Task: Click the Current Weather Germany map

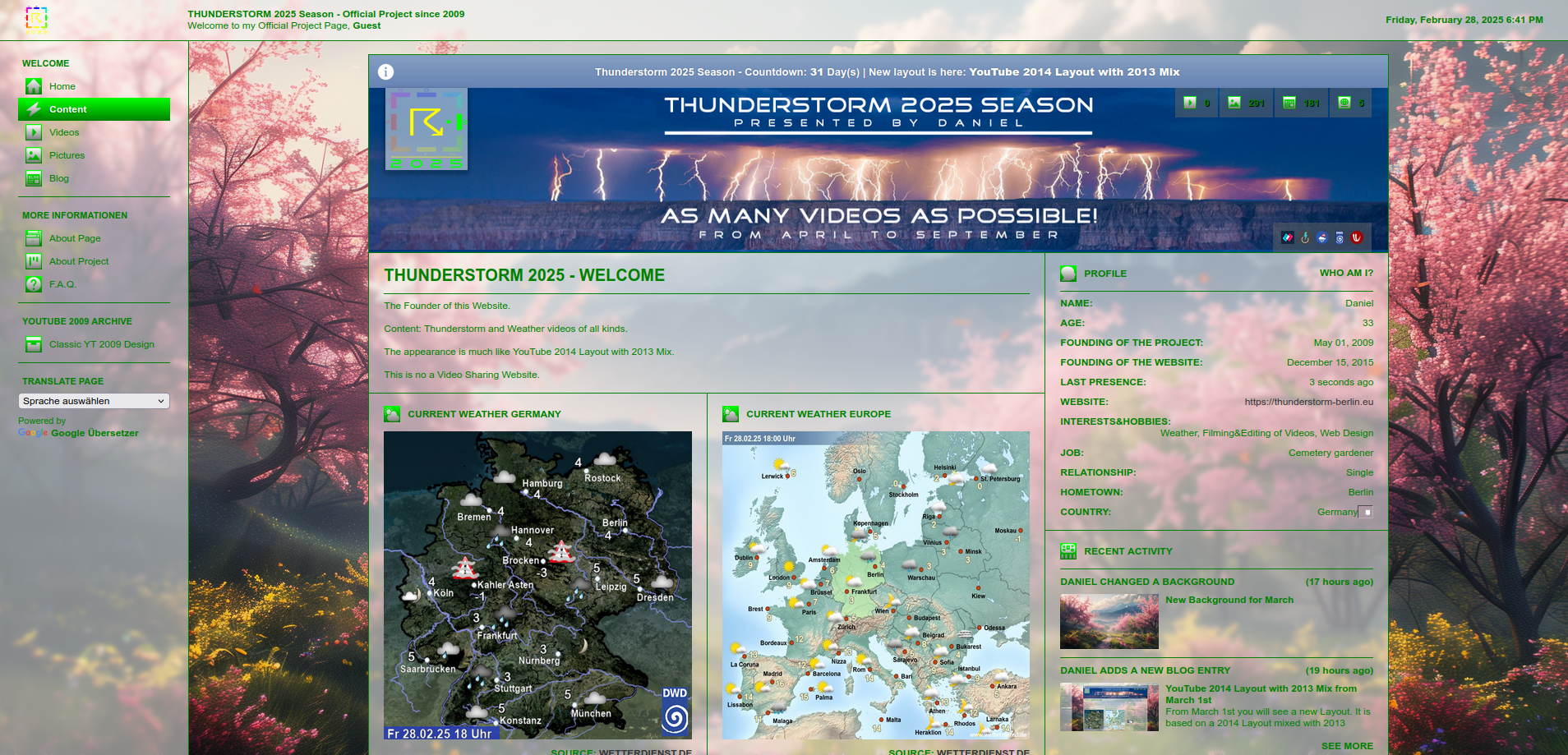Action: tap(537, 585)
